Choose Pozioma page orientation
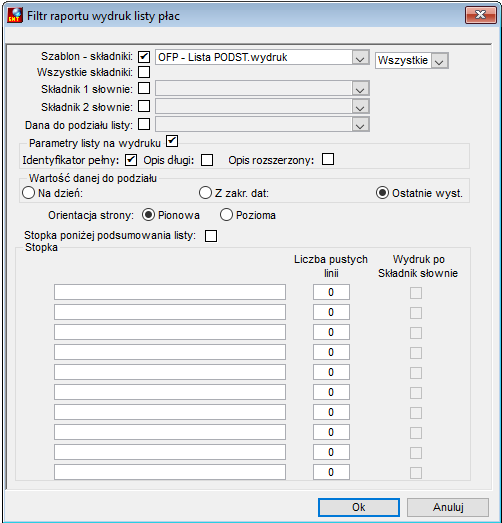Screen dimensions: 502x523 (226, 215)
